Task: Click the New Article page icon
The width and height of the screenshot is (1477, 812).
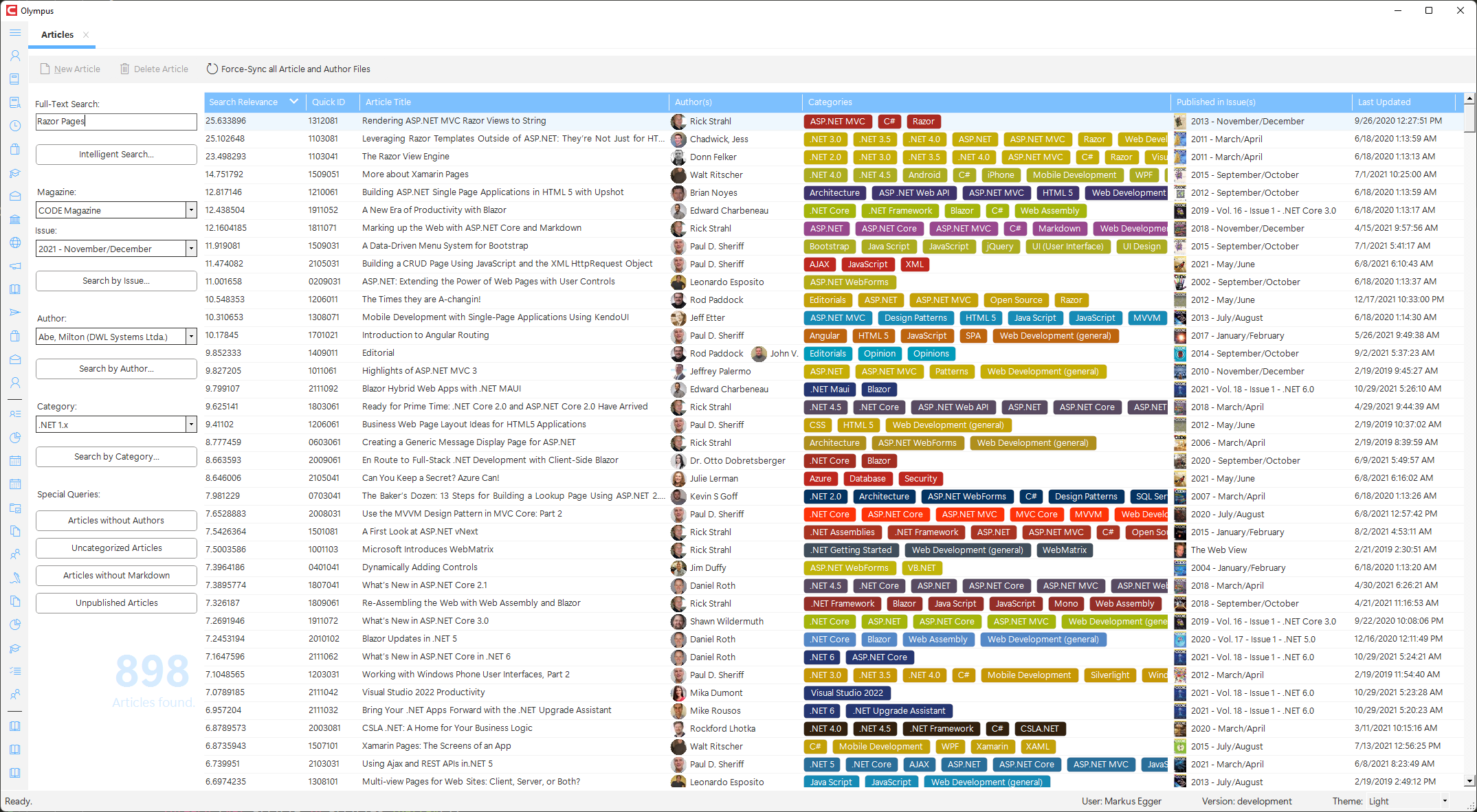Action: pos(45,69)
